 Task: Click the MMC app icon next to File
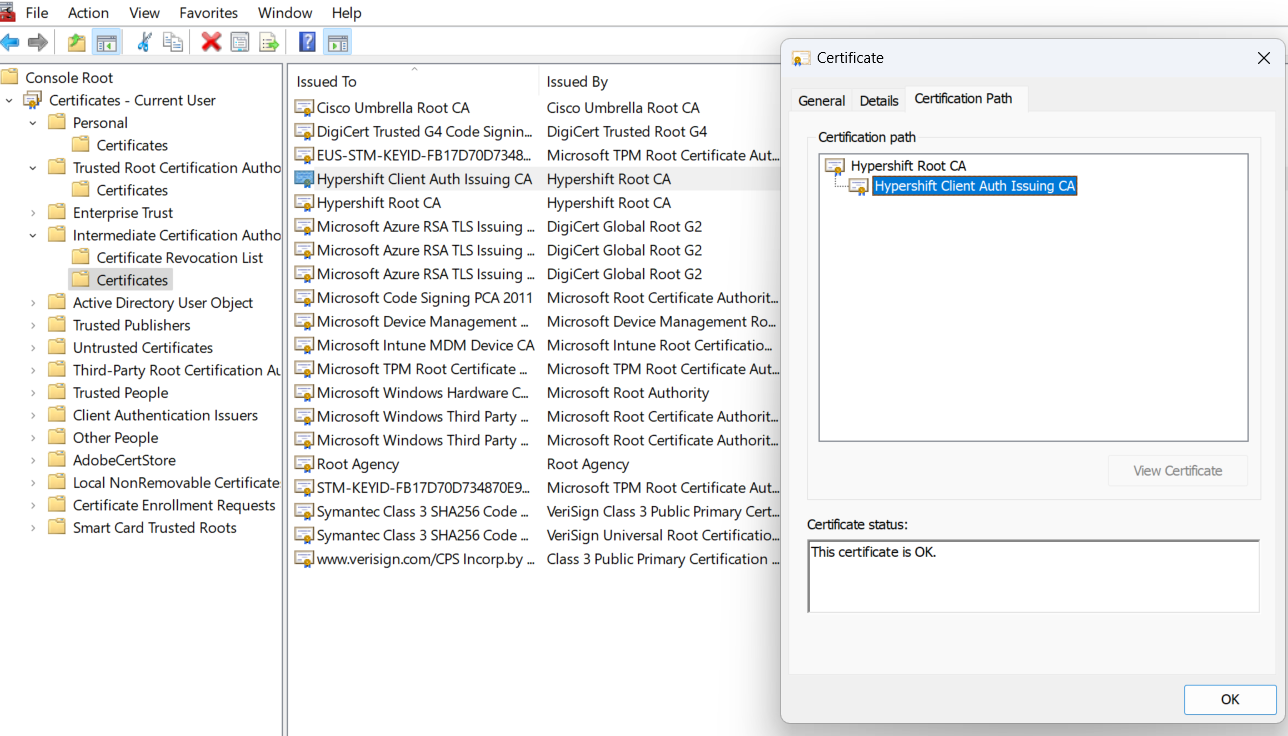(x=7, y=11)
